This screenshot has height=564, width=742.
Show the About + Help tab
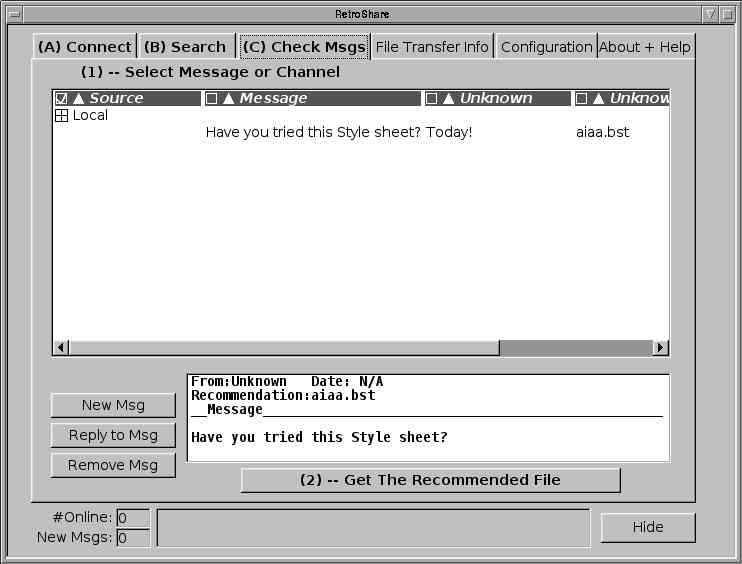pos(644,47)
